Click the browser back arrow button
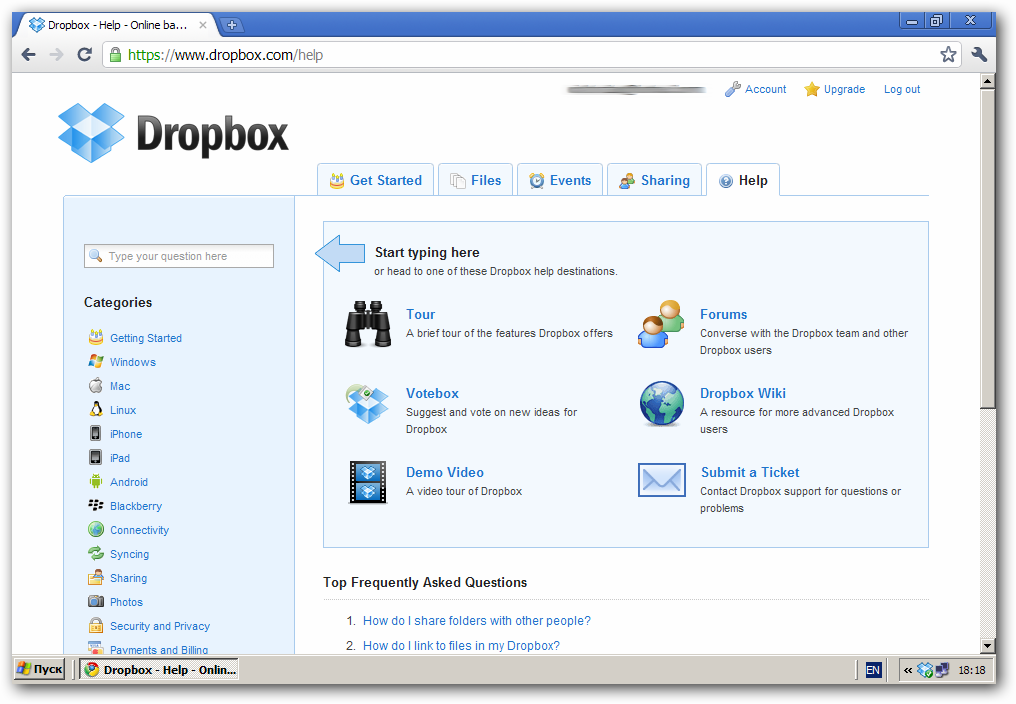The height and width of the screenshot is (704, 1016). click(29, 54)
